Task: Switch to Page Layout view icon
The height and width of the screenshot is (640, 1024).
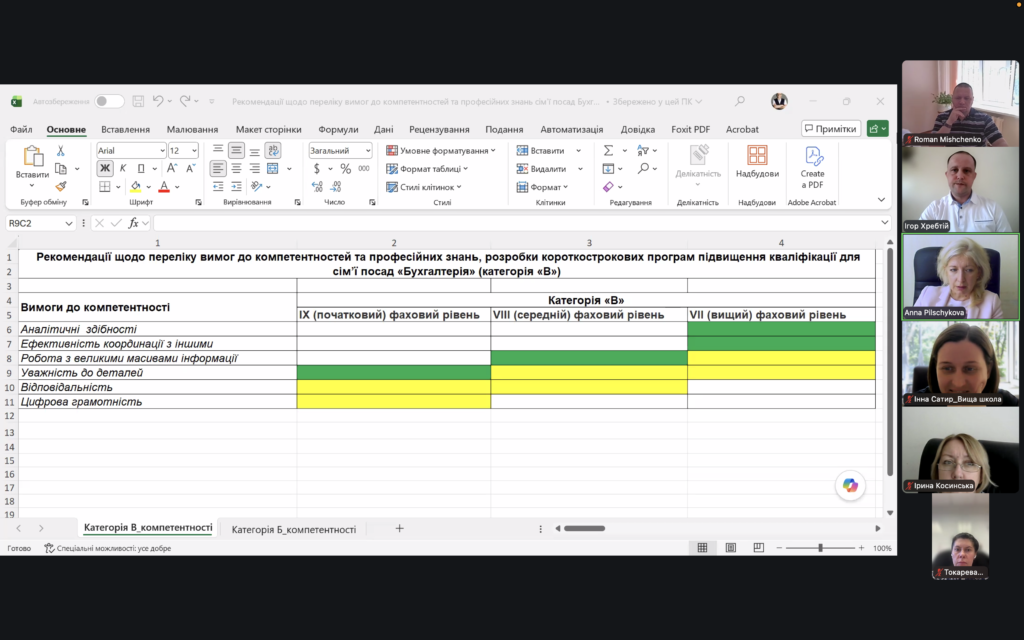Action: point(731,548)
